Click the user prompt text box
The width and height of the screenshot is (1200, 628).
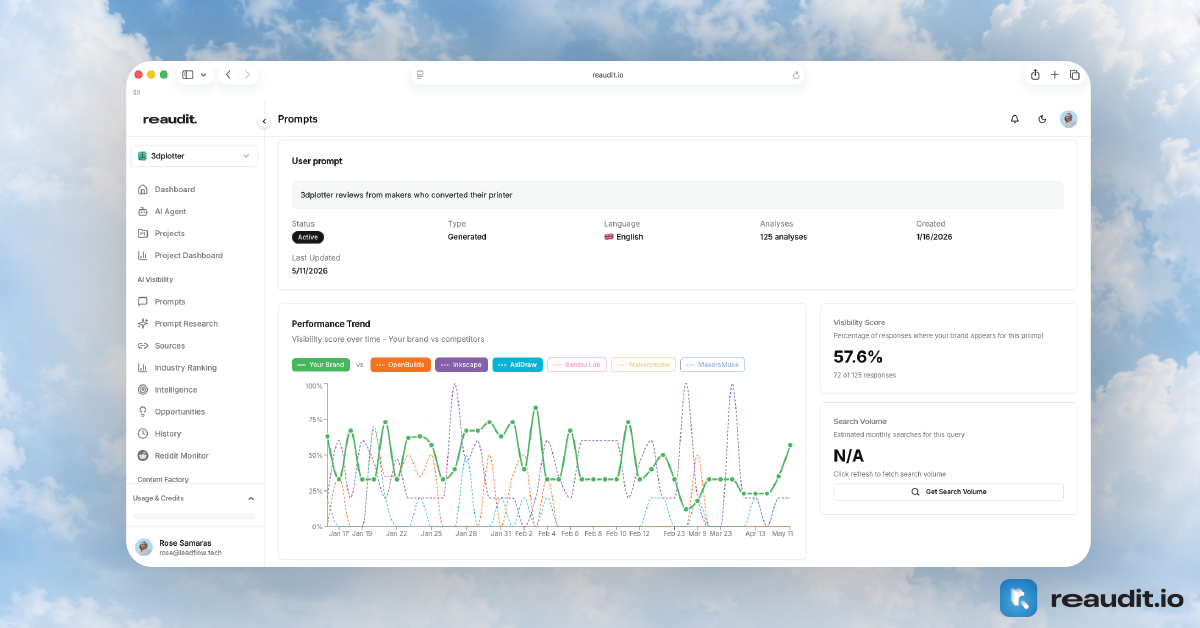coord(678,195)
